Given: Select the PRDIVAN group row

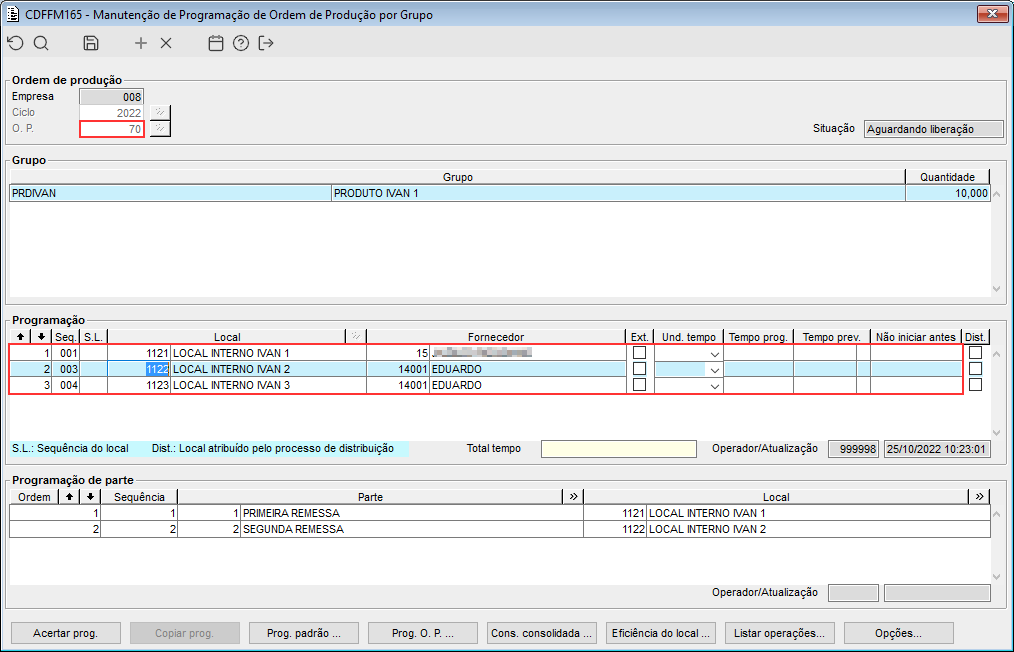Looking at the screenshot, I should pyautogui.click(x=499, y=193).
